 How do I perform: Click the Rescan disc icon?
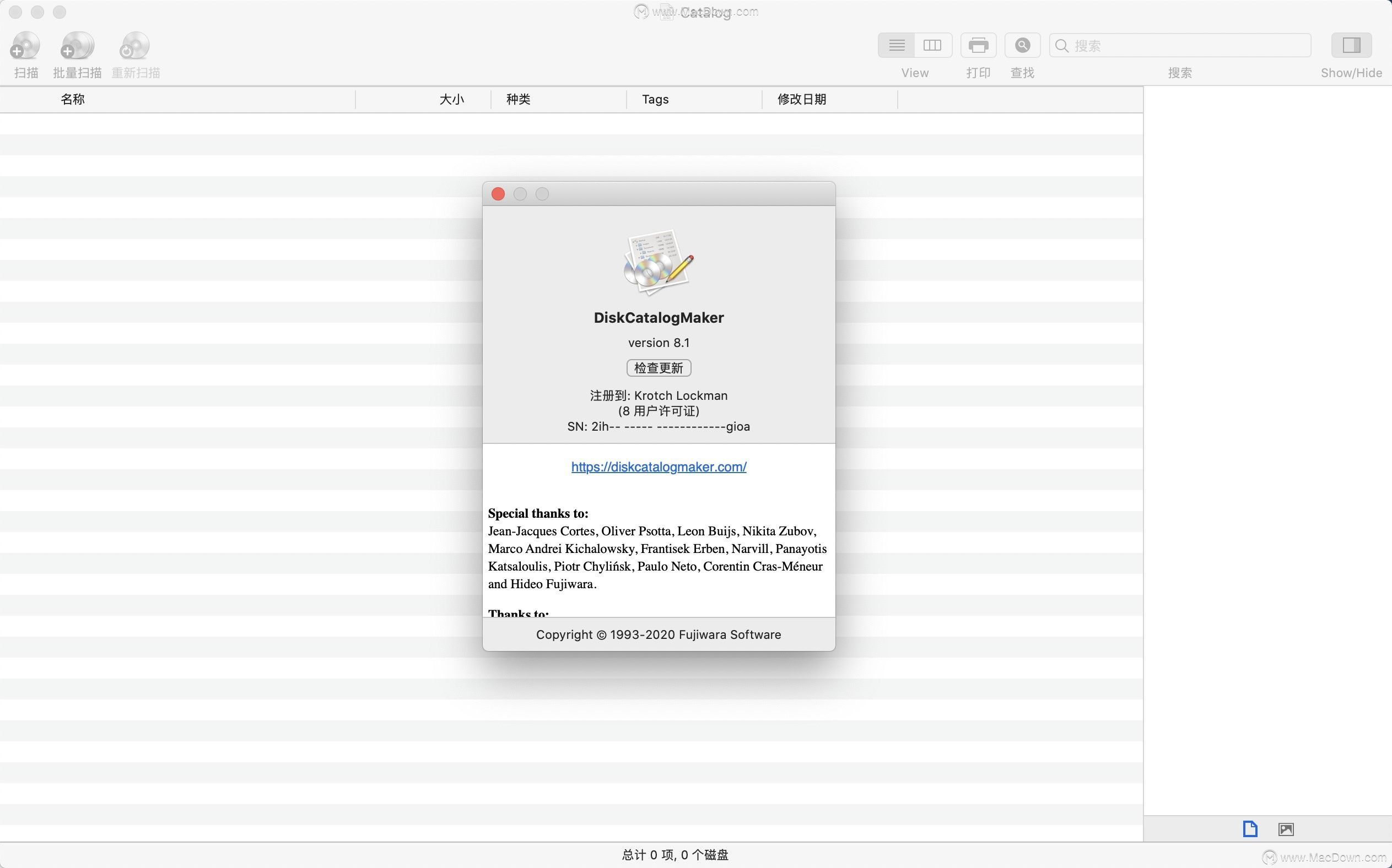135,45
